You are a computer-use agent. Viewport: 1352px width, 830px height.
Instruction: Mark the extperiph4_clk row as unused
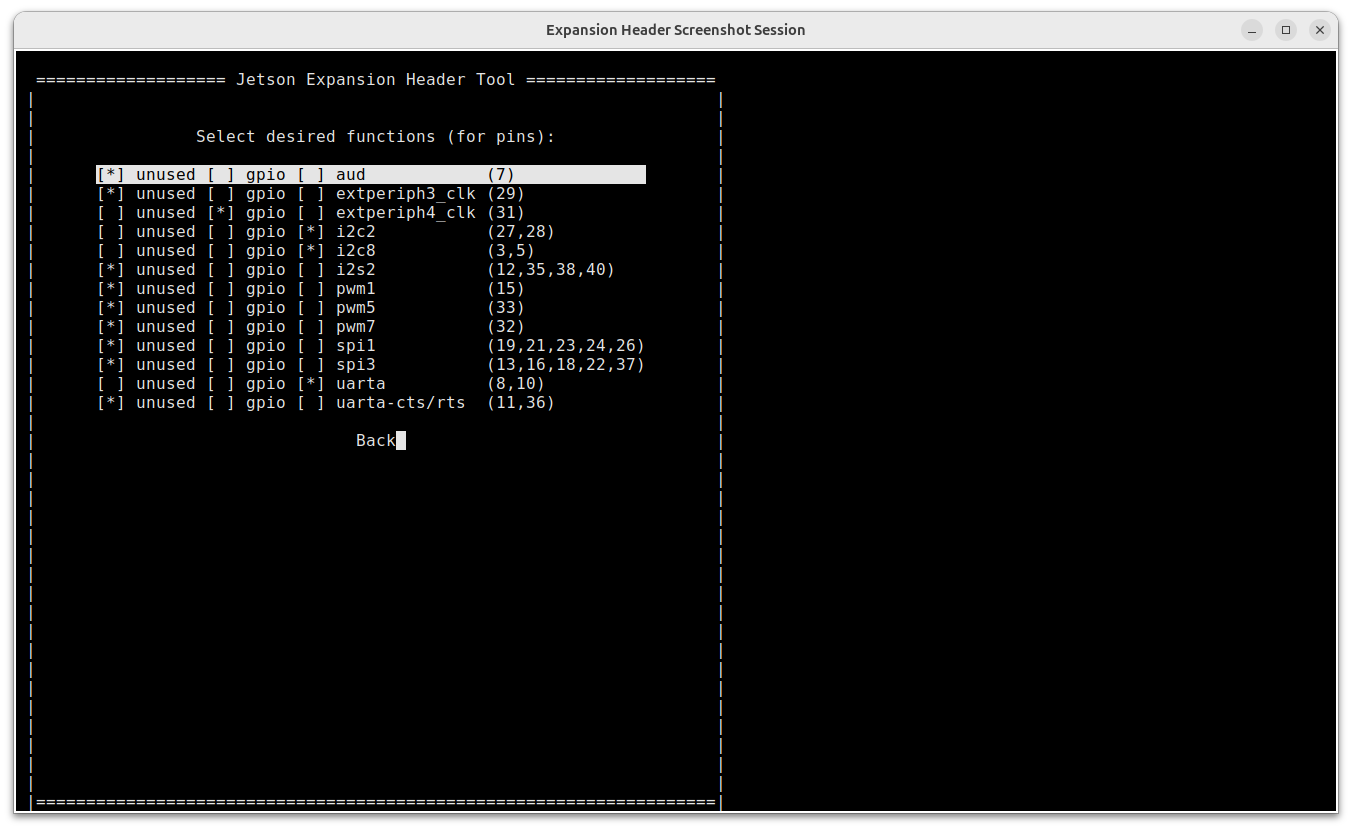point(111,213)
